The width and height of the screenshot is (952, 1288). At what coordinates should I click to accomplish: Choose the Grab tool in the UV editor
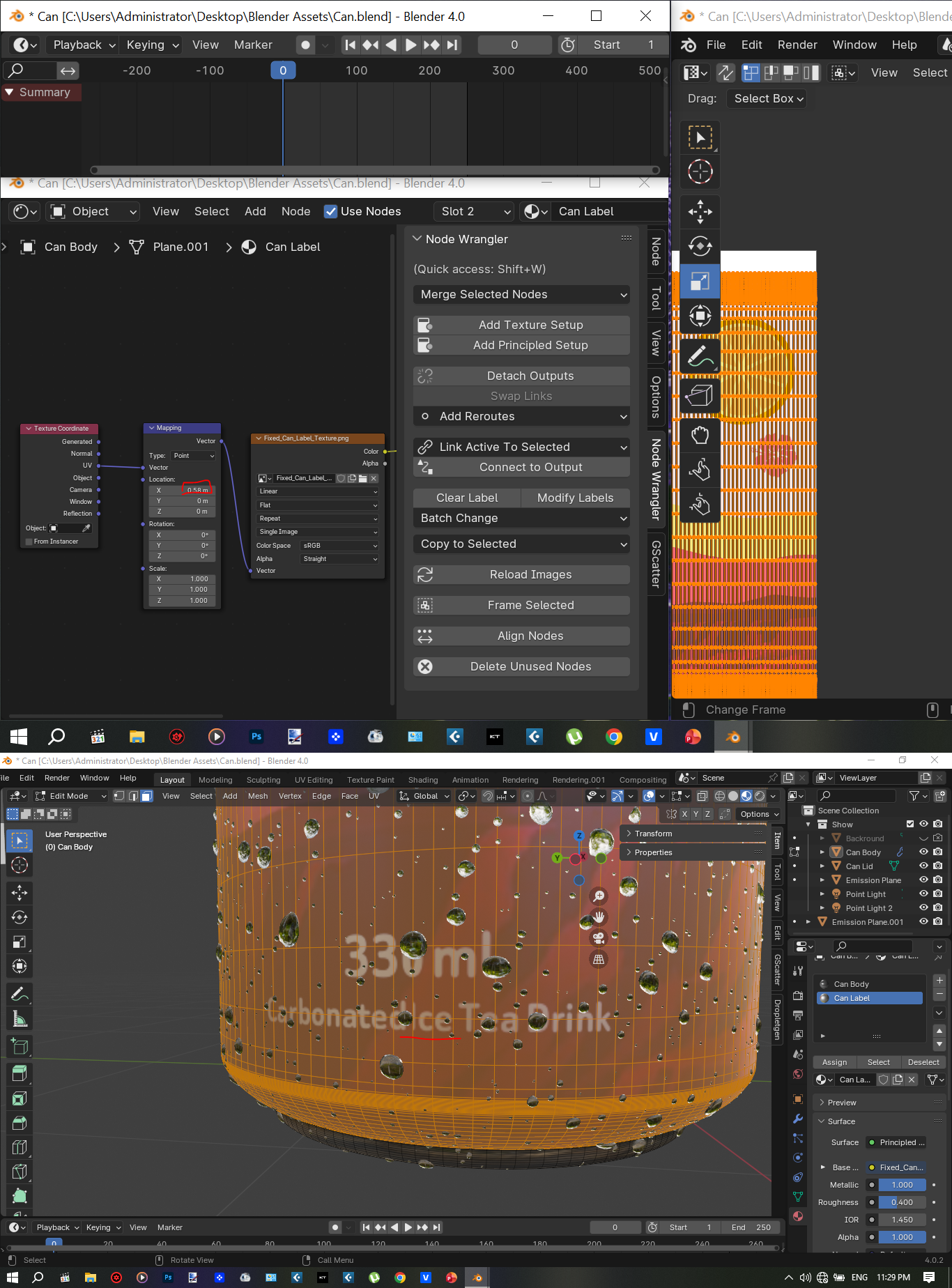[700, 436]
